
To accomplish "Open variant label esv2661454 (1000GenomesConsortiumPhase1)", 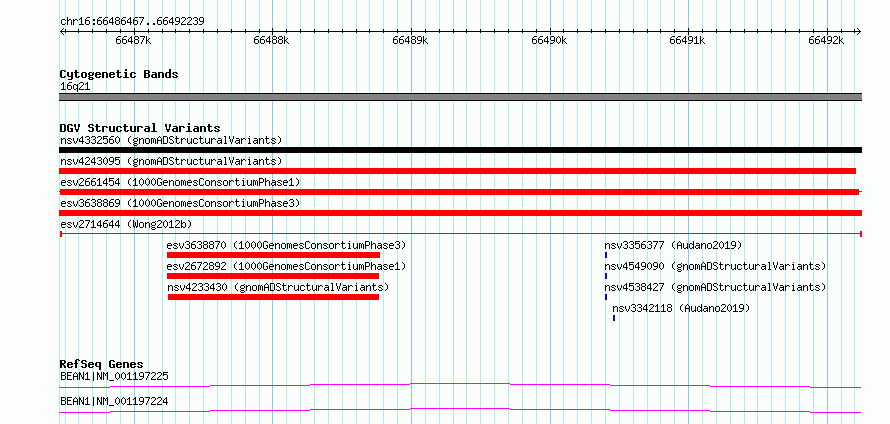I will click(180, 182).
